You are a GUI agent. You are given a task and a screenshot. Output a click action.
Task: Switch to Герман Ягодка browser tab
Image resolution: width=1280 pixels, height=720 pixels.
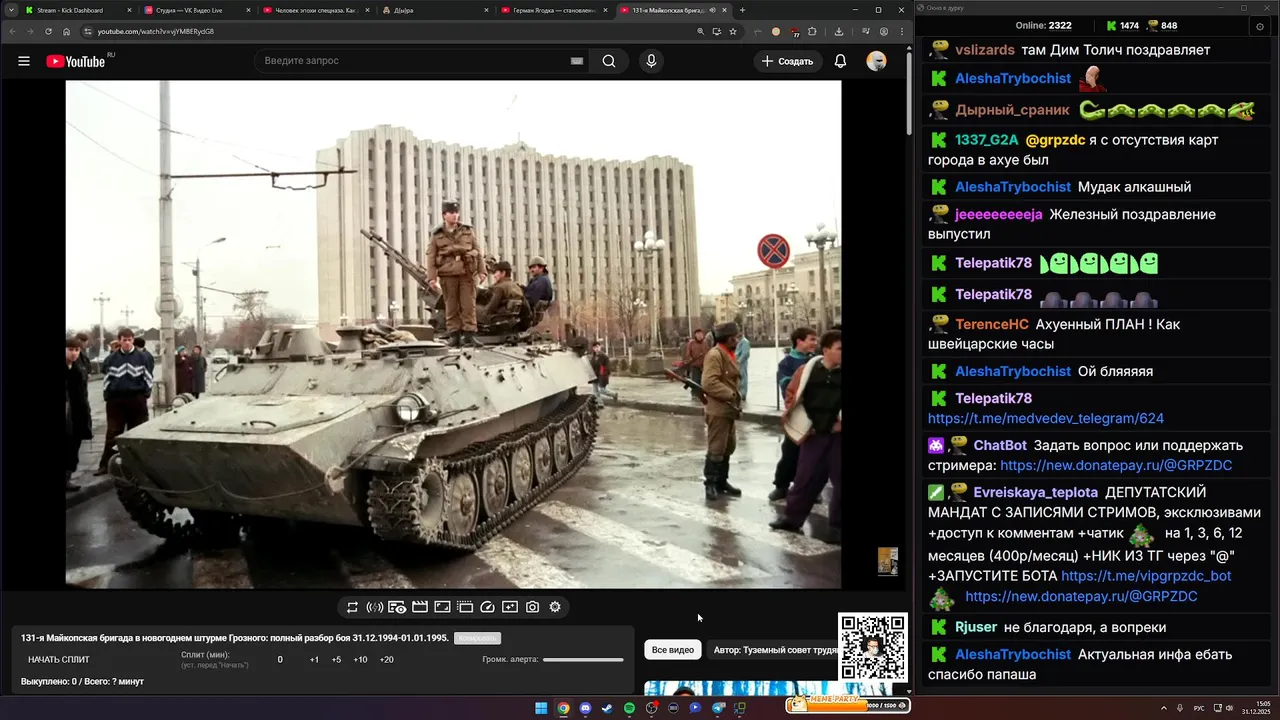552,10
